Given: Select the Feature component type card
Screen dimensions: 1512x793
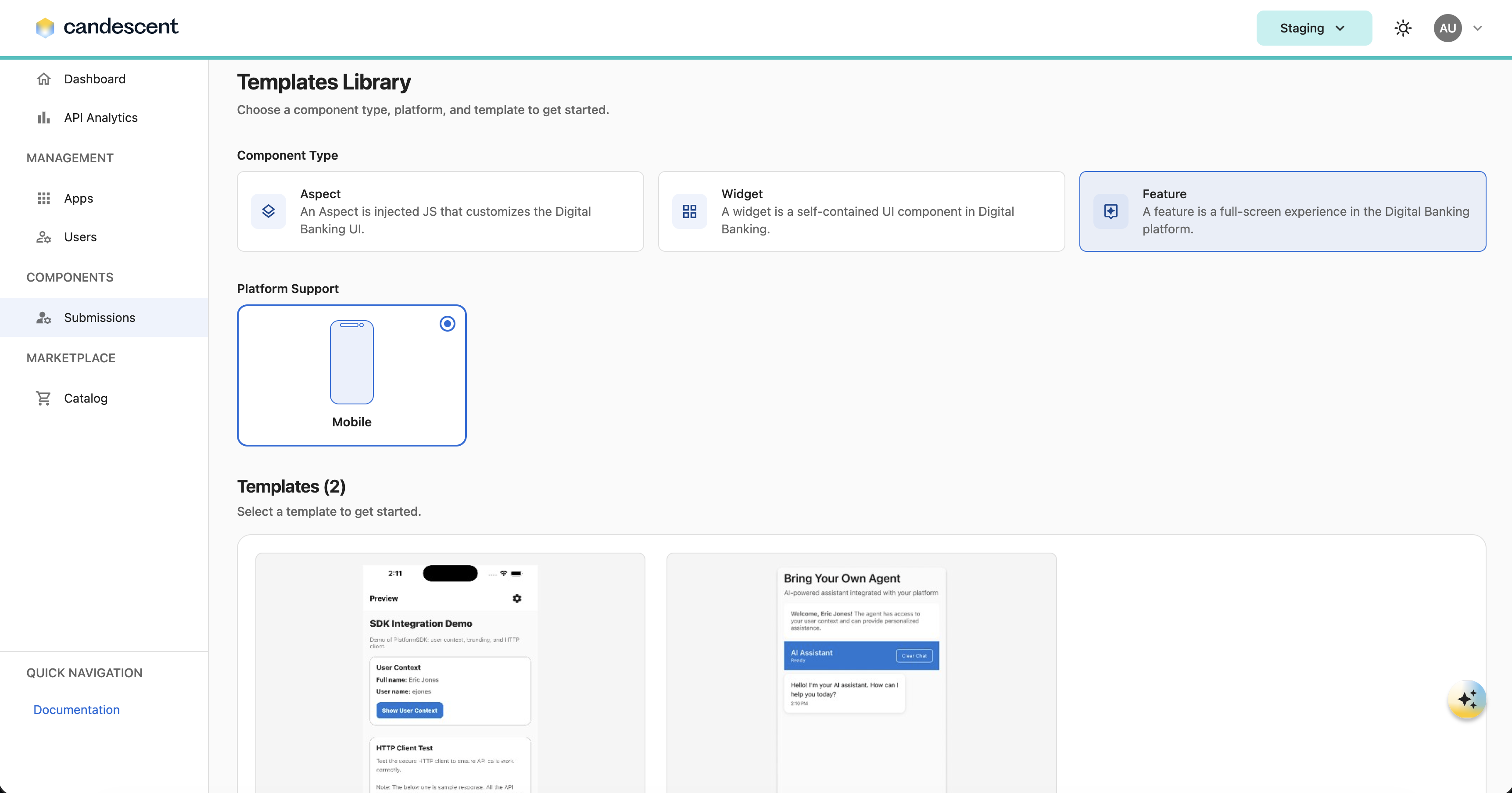Looking at the screenshot, I should tap(1283, 211).
